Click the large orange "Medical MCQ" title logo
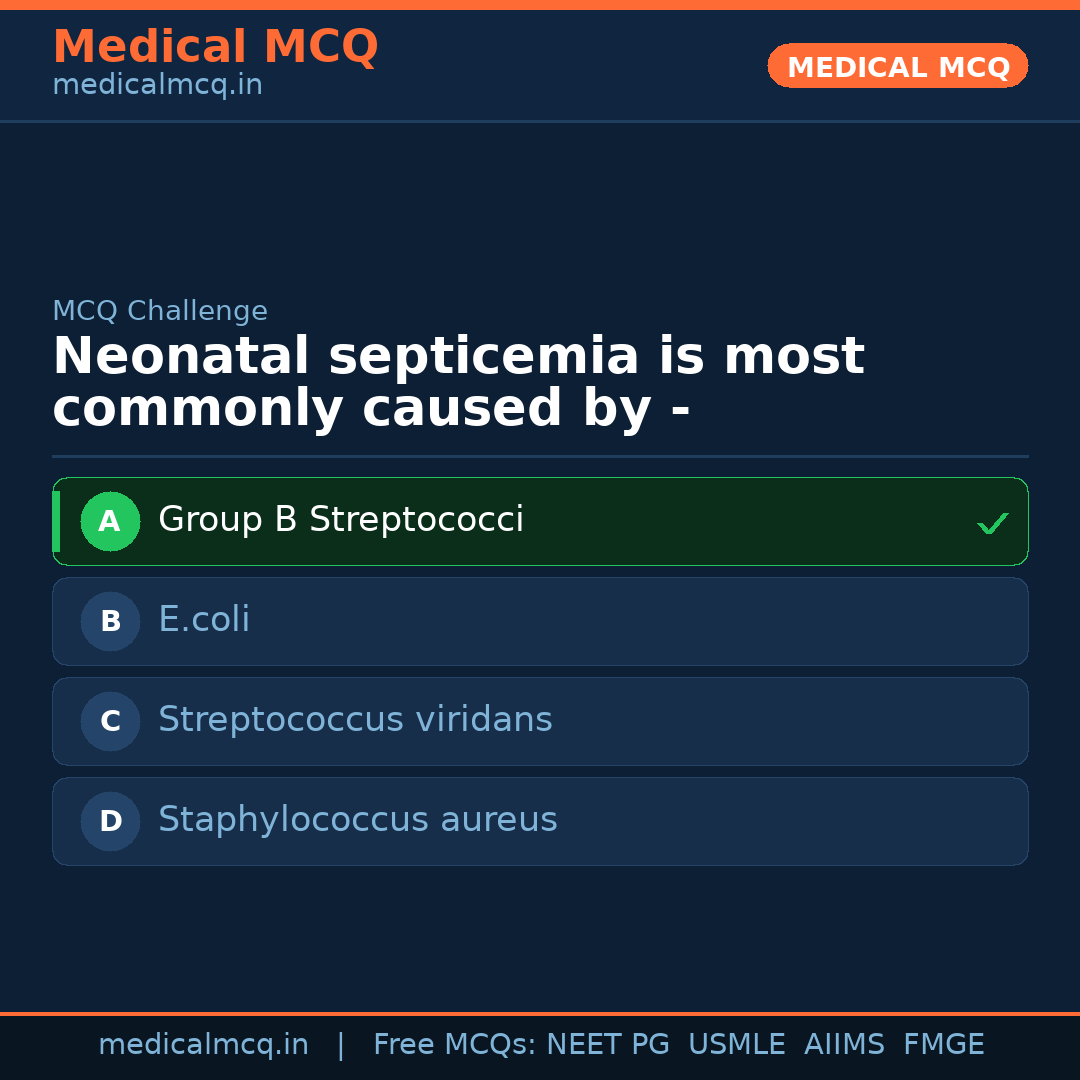The image size is (1080, 1080). click(x=215, y=47)
